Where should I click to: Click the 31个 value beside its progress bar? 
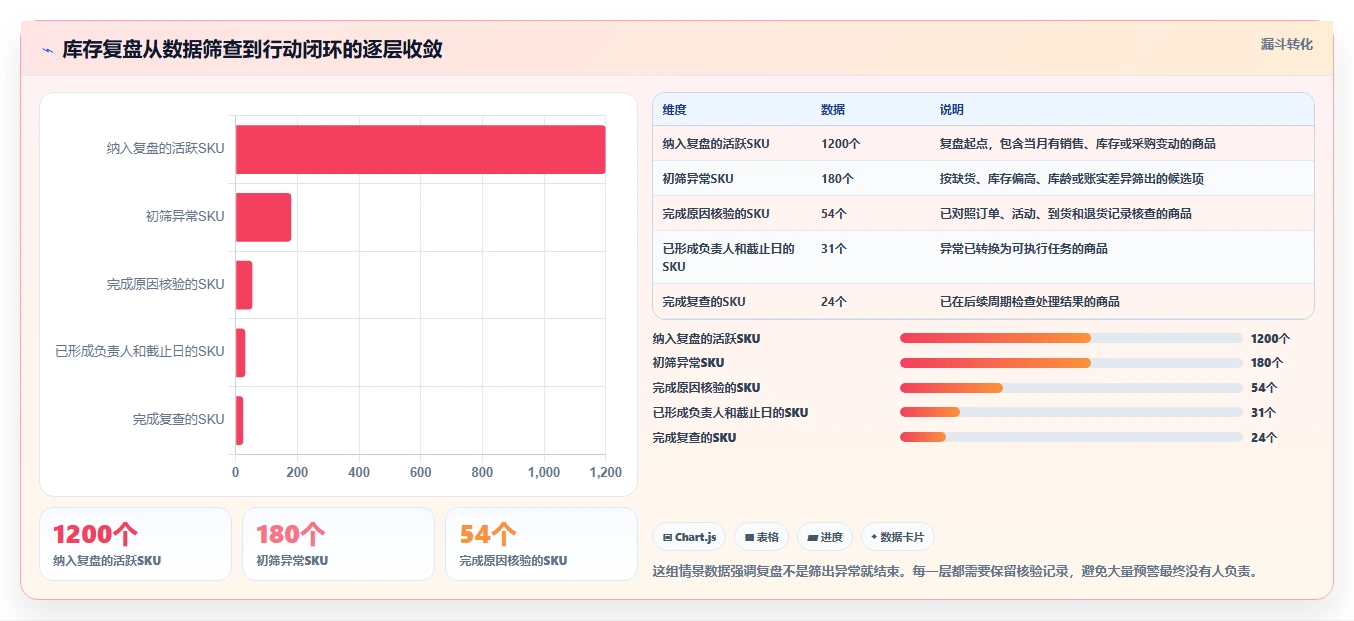coord(1263,412)
